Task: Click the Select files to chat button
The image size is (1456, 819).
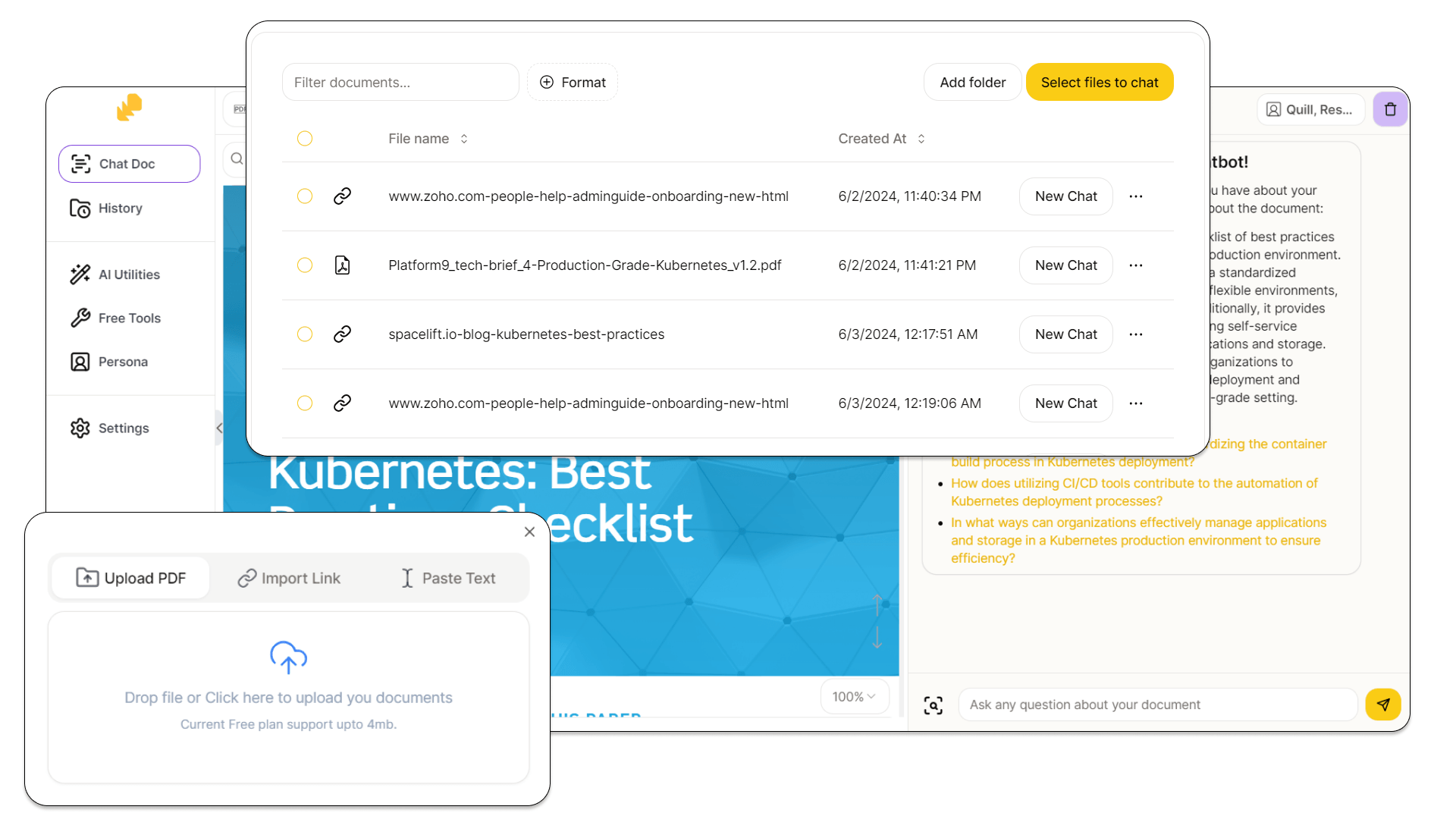Action: 1099,83
